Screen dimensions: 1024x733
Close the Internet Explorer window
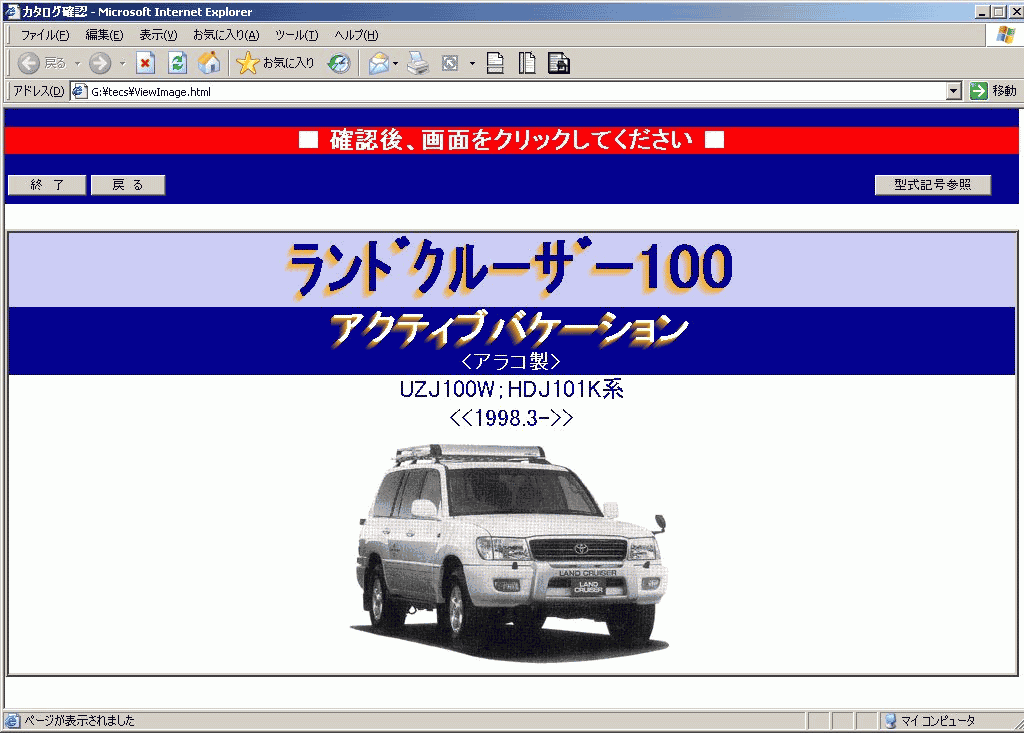coord(1015,12)
